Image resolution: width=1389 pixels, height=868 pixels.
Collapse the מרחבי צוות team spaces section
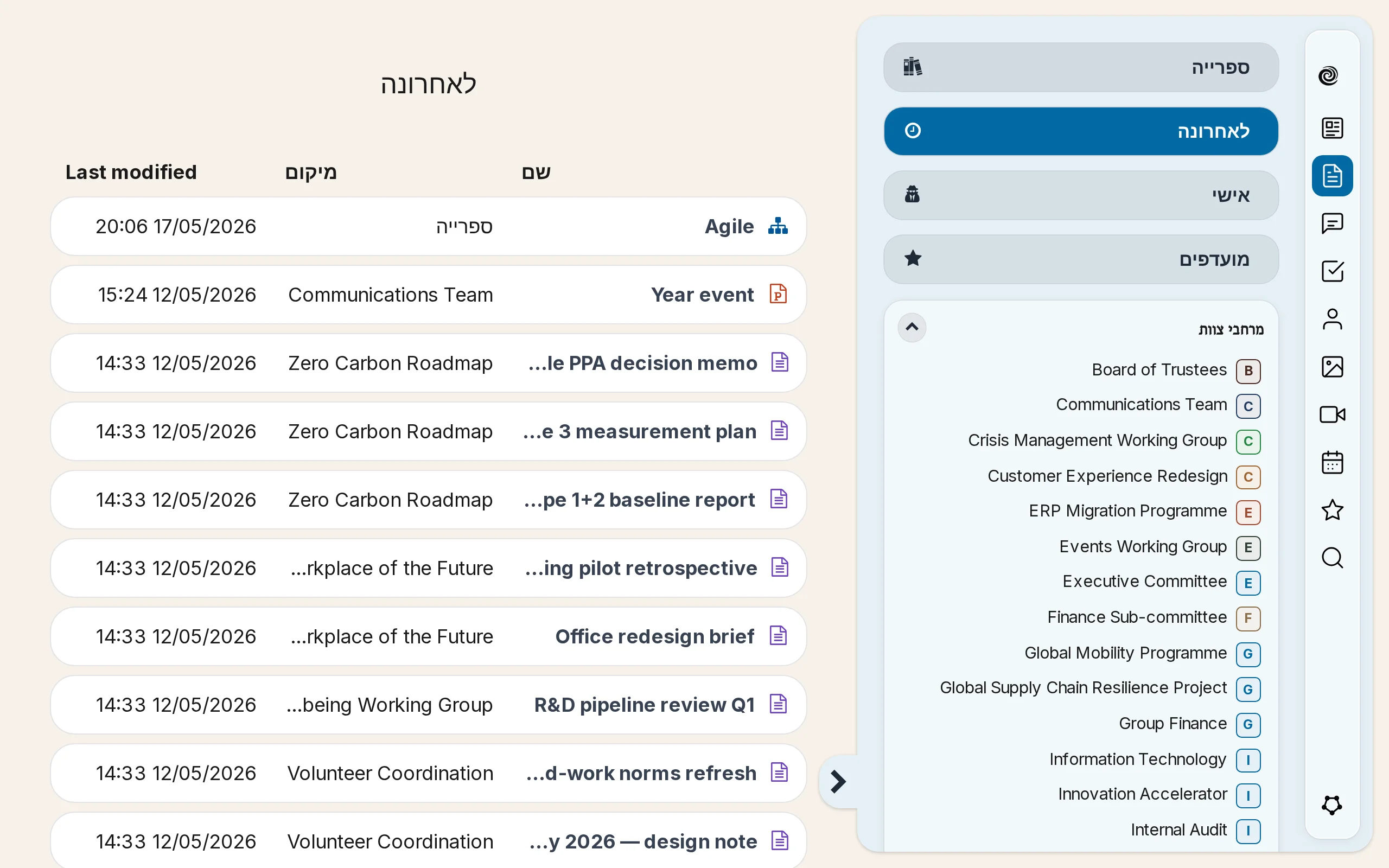coord(912,328)
